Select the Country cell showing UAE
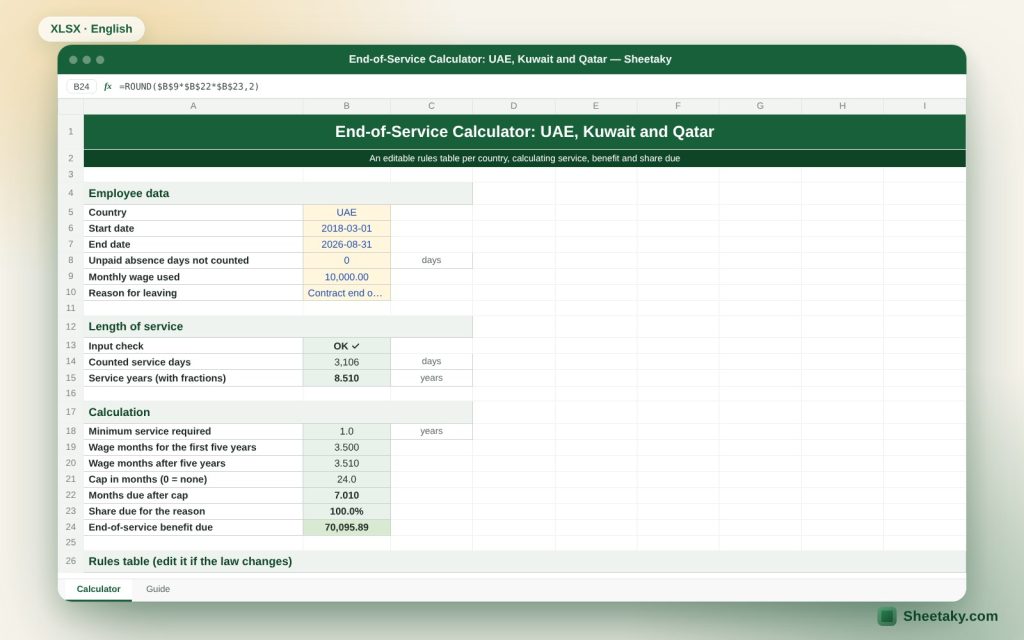Image resolution: width=1024 pixels, height=640 pixels. click(347, 212)
